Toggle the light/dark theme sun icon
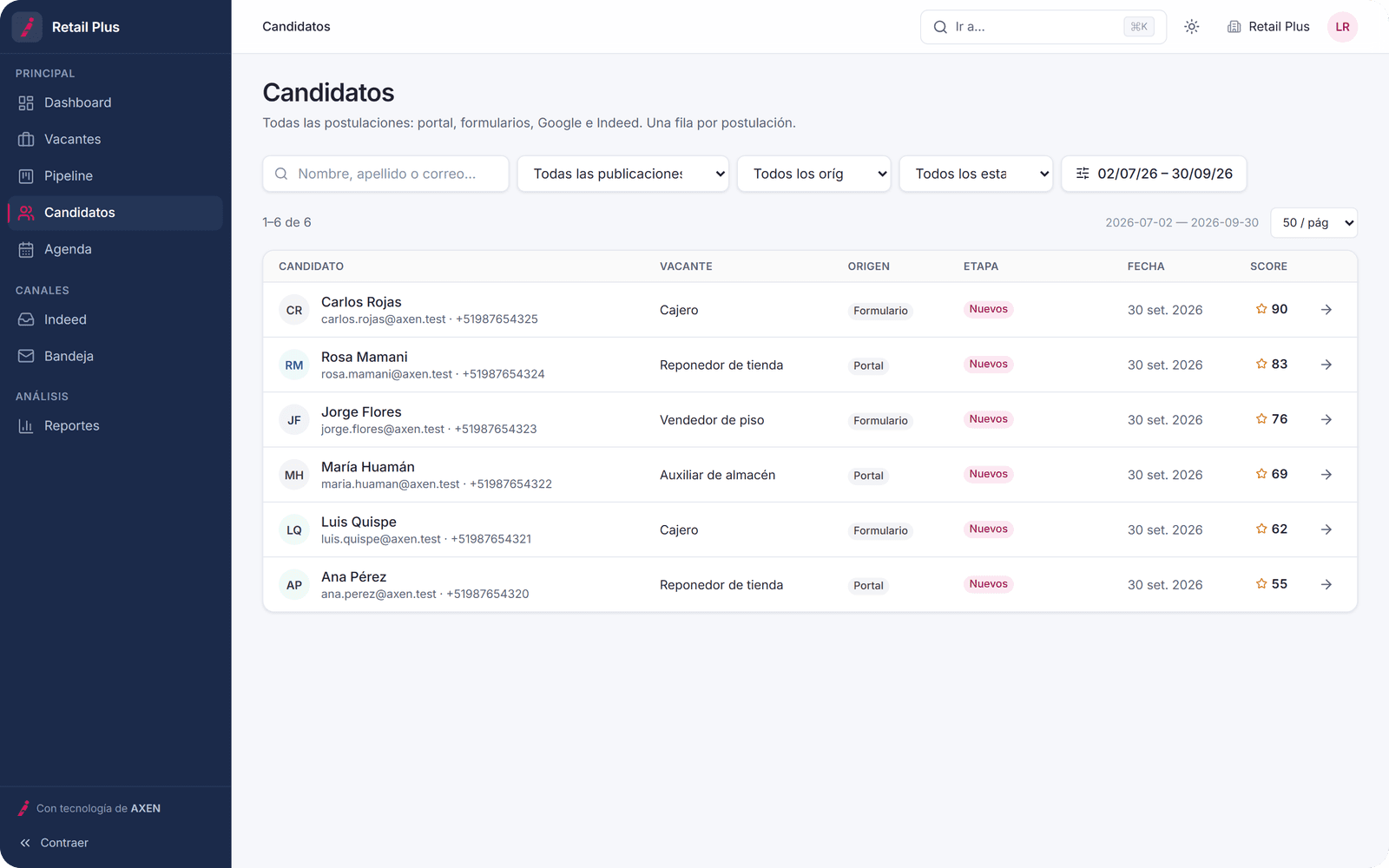Image resolution: width=1389 pixels, height=868 pixels. click(x=1192, y=27)
